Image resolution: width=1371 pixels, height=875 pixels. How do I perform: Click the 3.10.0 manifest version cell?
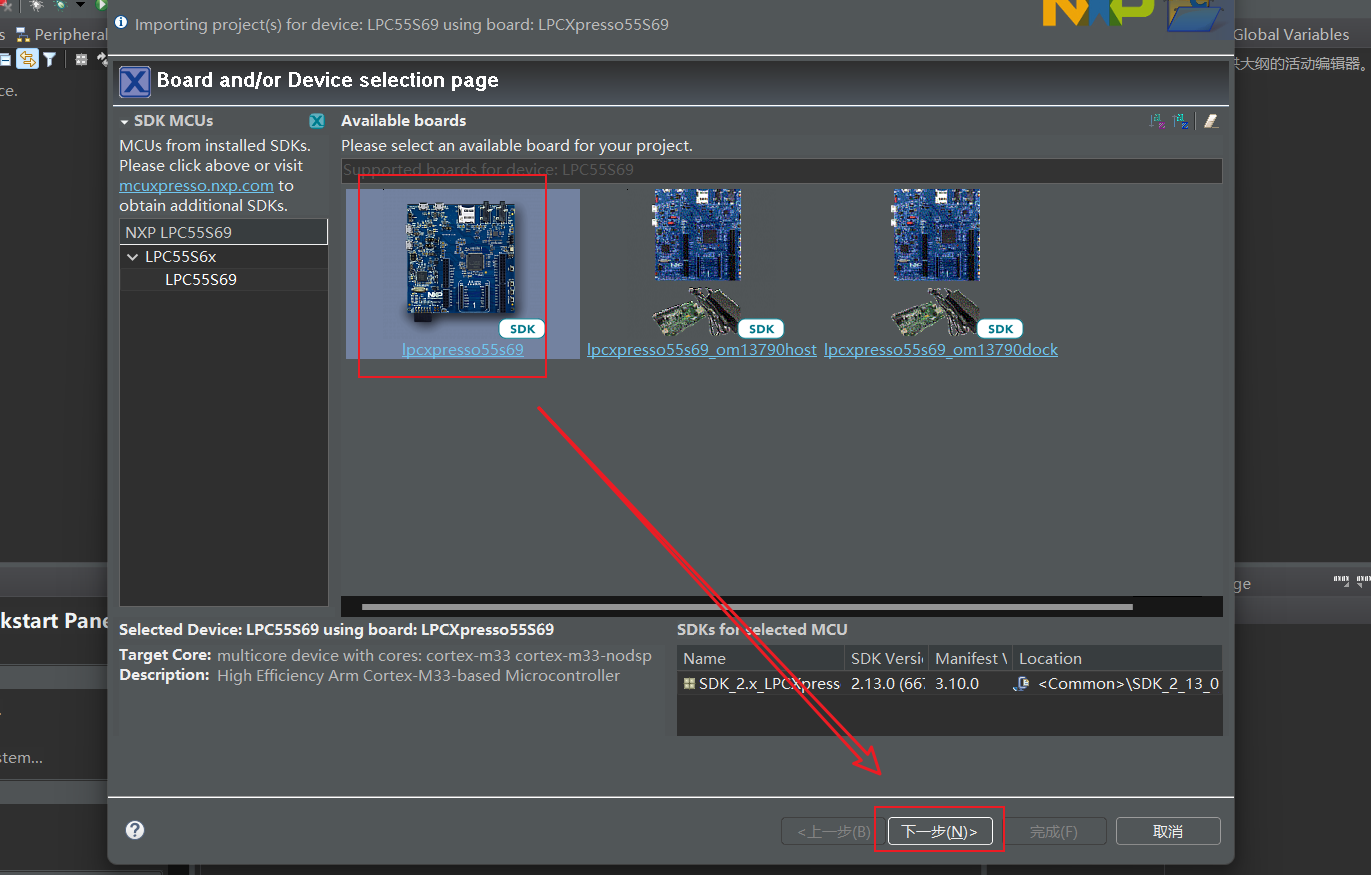(x=957, y=684)
